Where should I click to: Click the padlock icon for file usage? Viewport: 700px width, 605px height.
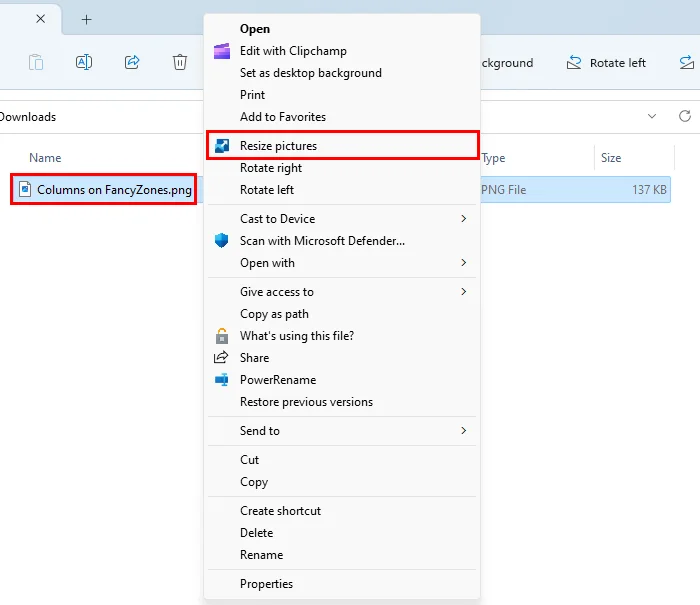pos(222,336)
